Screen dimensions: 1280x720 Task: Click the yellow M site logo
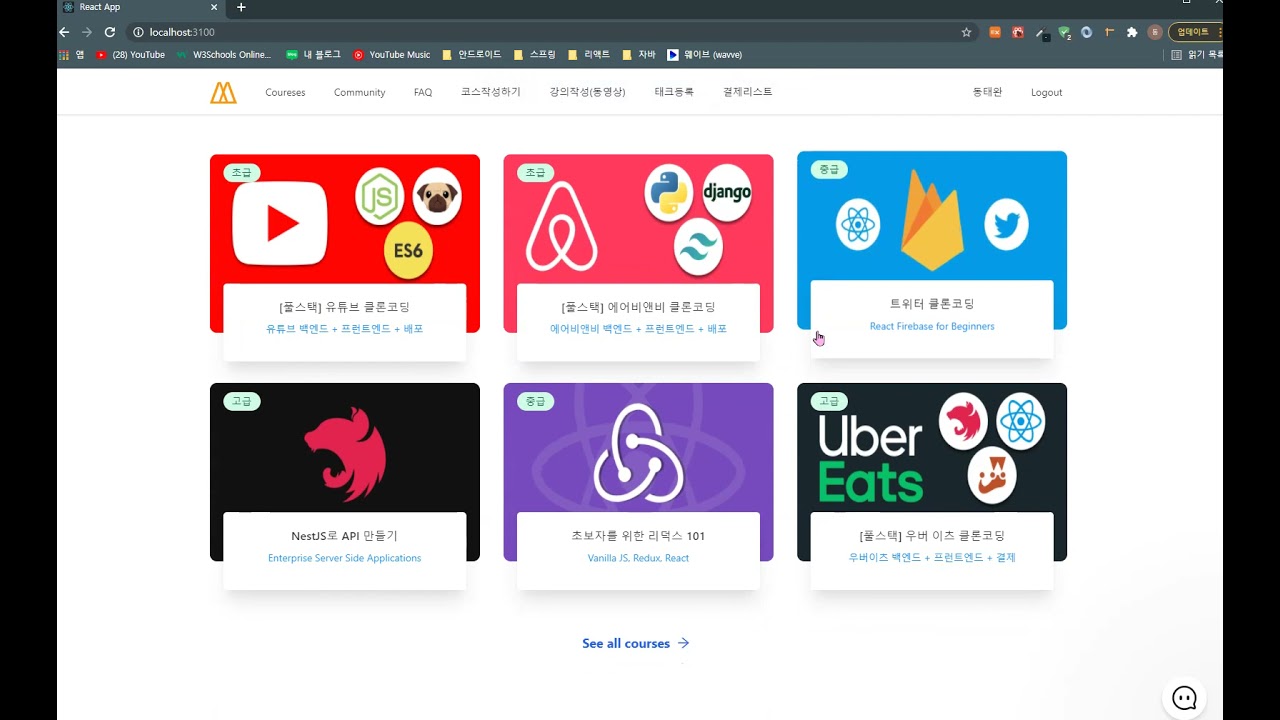tap(223, 93)
